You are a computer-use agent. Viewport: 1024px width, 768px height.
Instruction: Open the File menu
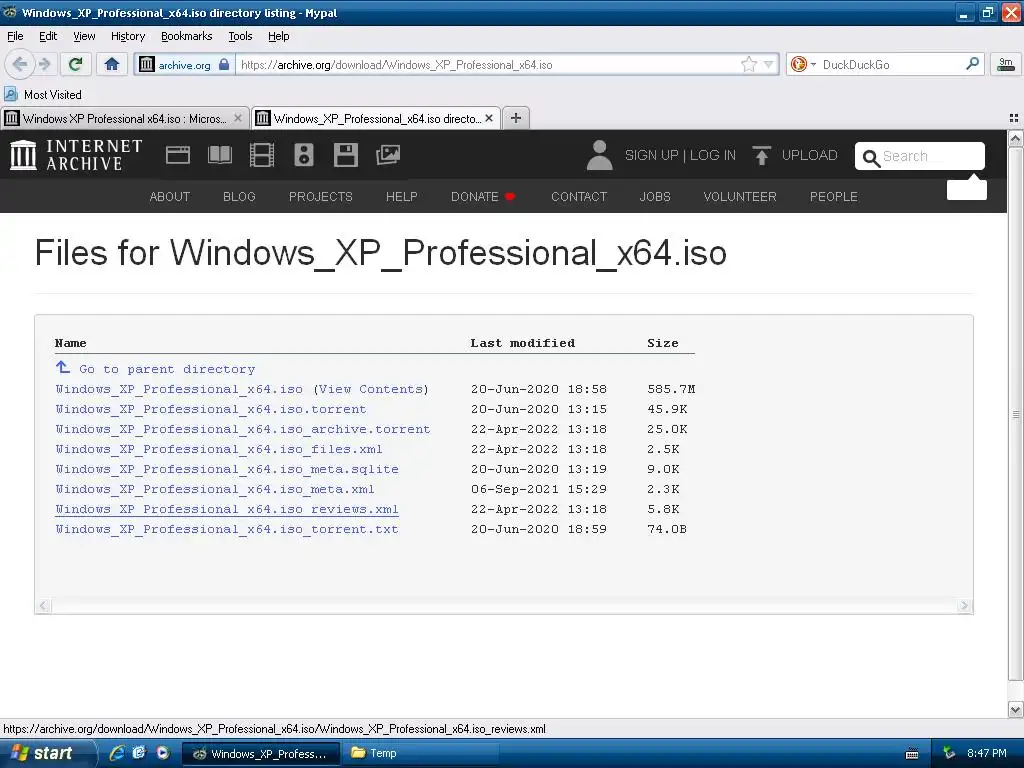15,36
